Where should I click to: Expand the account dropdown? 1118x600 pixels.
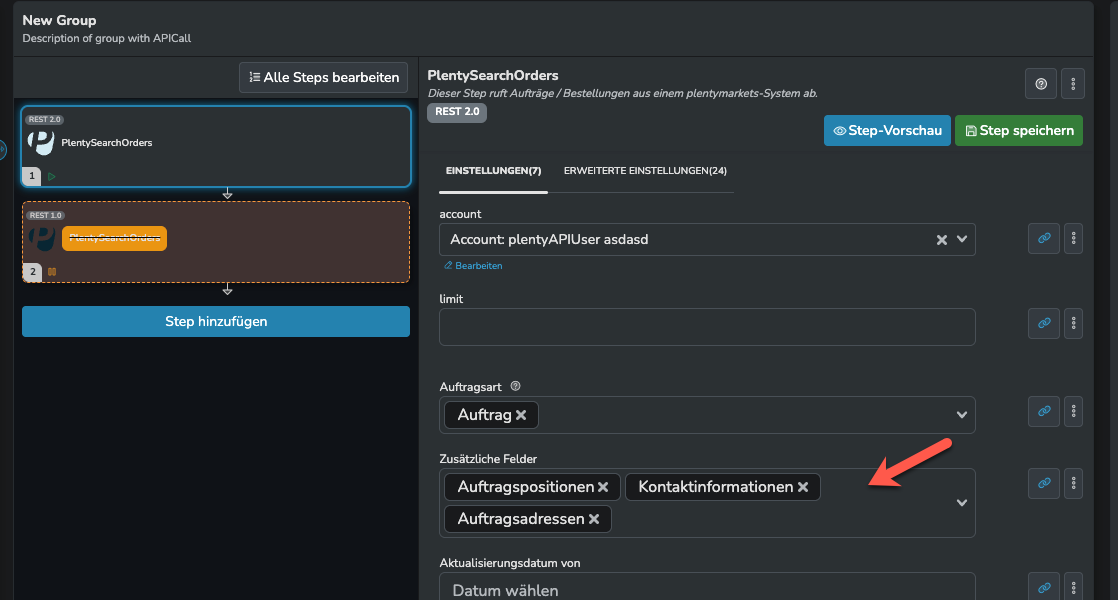pyautogui.click(x=962, y=240)
